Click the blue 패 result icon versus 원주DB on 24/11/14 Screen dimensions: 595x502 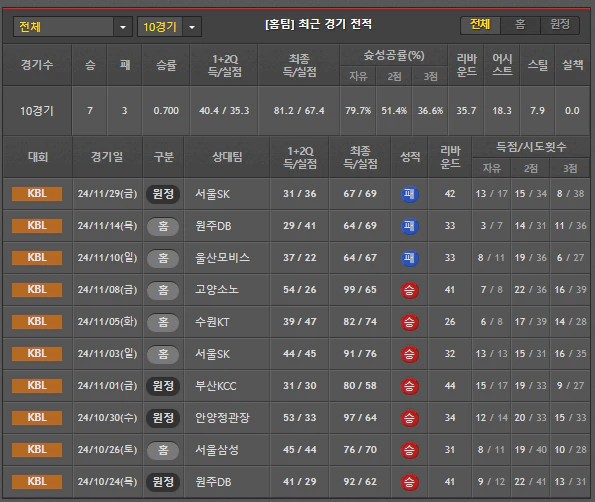(x=409, y=226)
